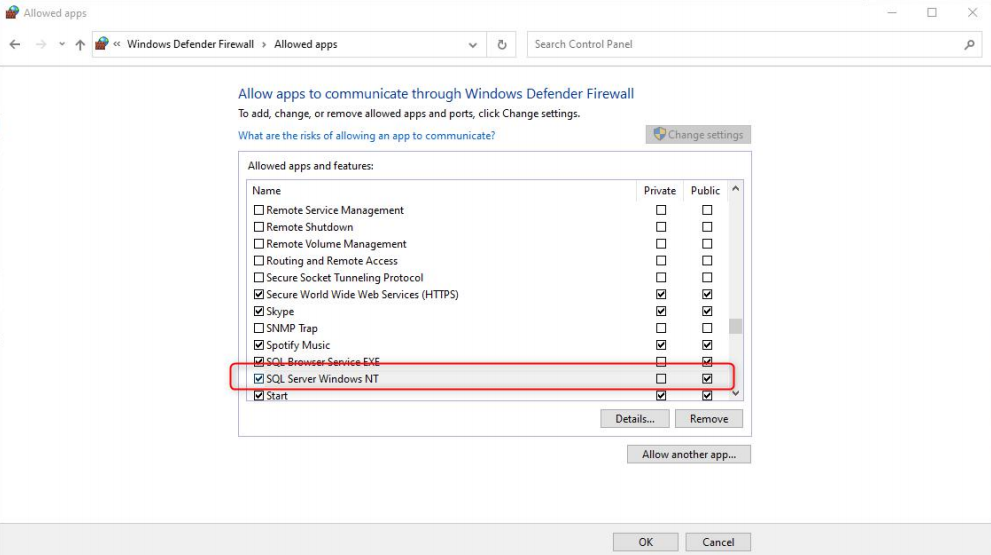Expand the address bar history dropdown

(x=472, y=45)
